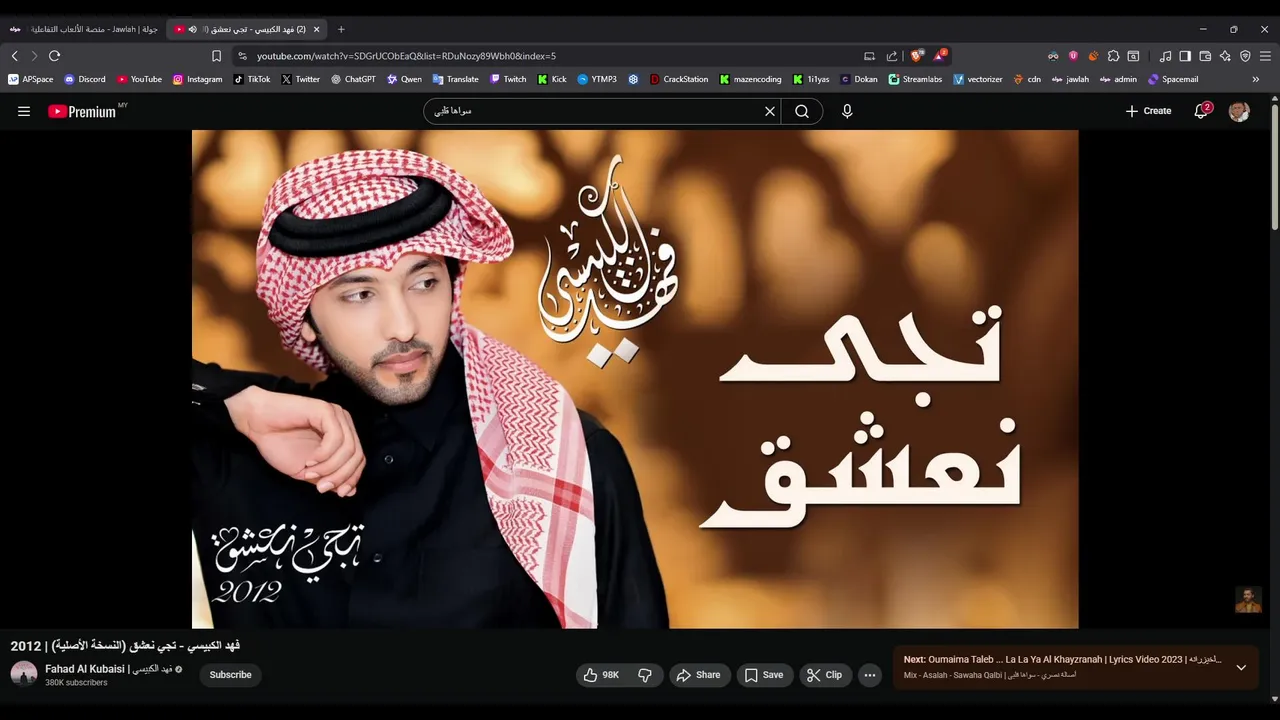This screenshot has height=720, width=1280.
Task: Open the small channel watermark on video corner
Action: 1248,600
